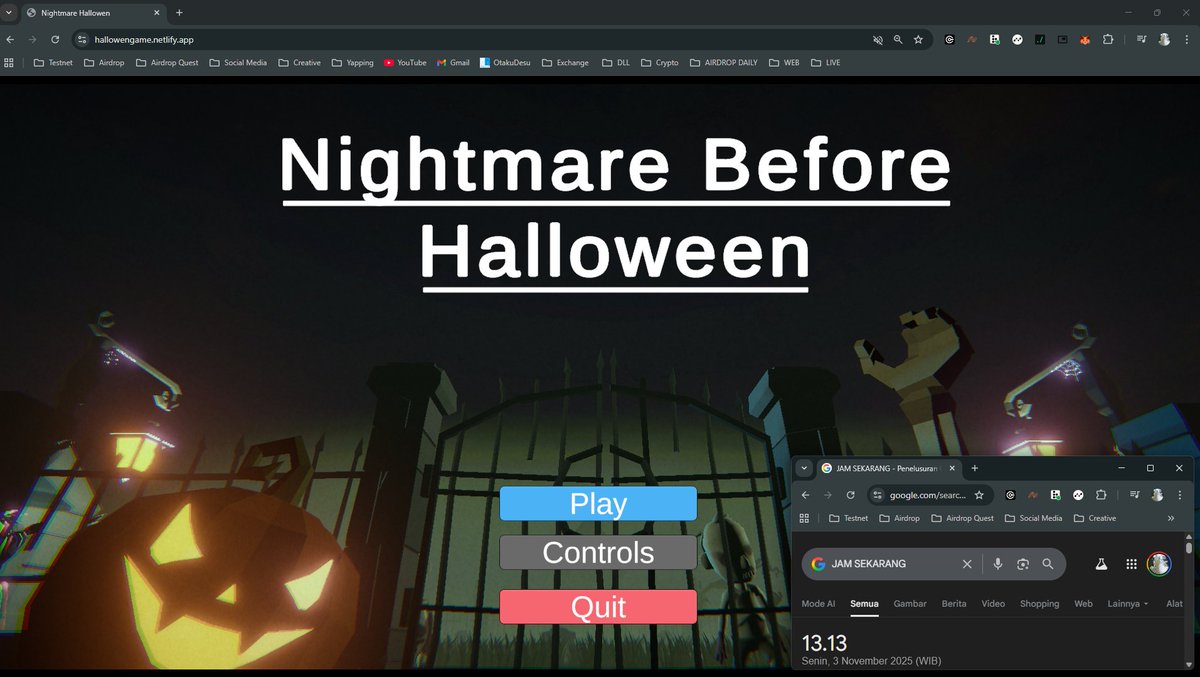
Task: Click the Google search page scrollbar thumb
Action: coord(1189,548)
